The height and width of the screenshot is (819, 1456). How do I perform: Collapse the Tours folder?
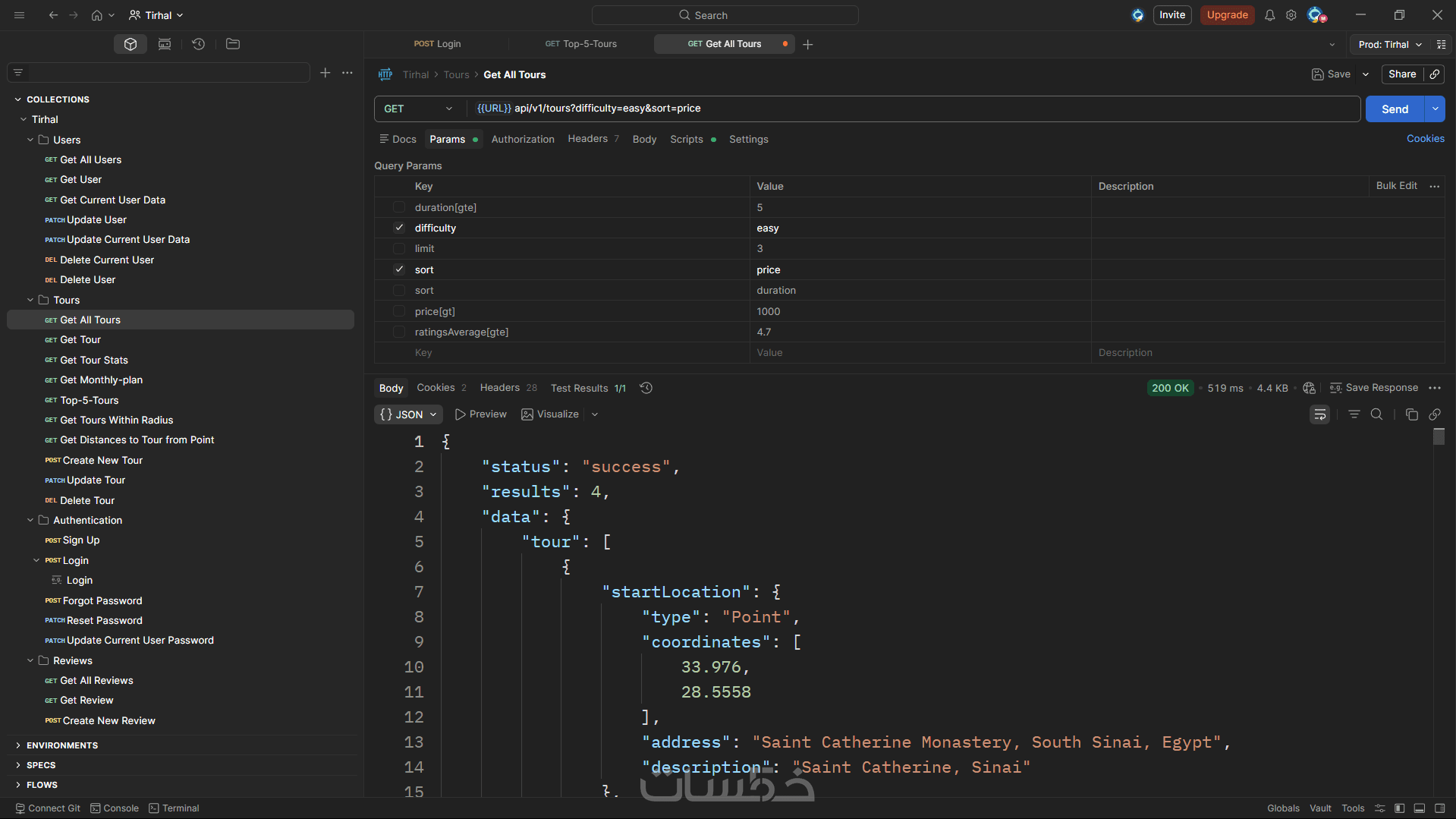tap(30, 301)
